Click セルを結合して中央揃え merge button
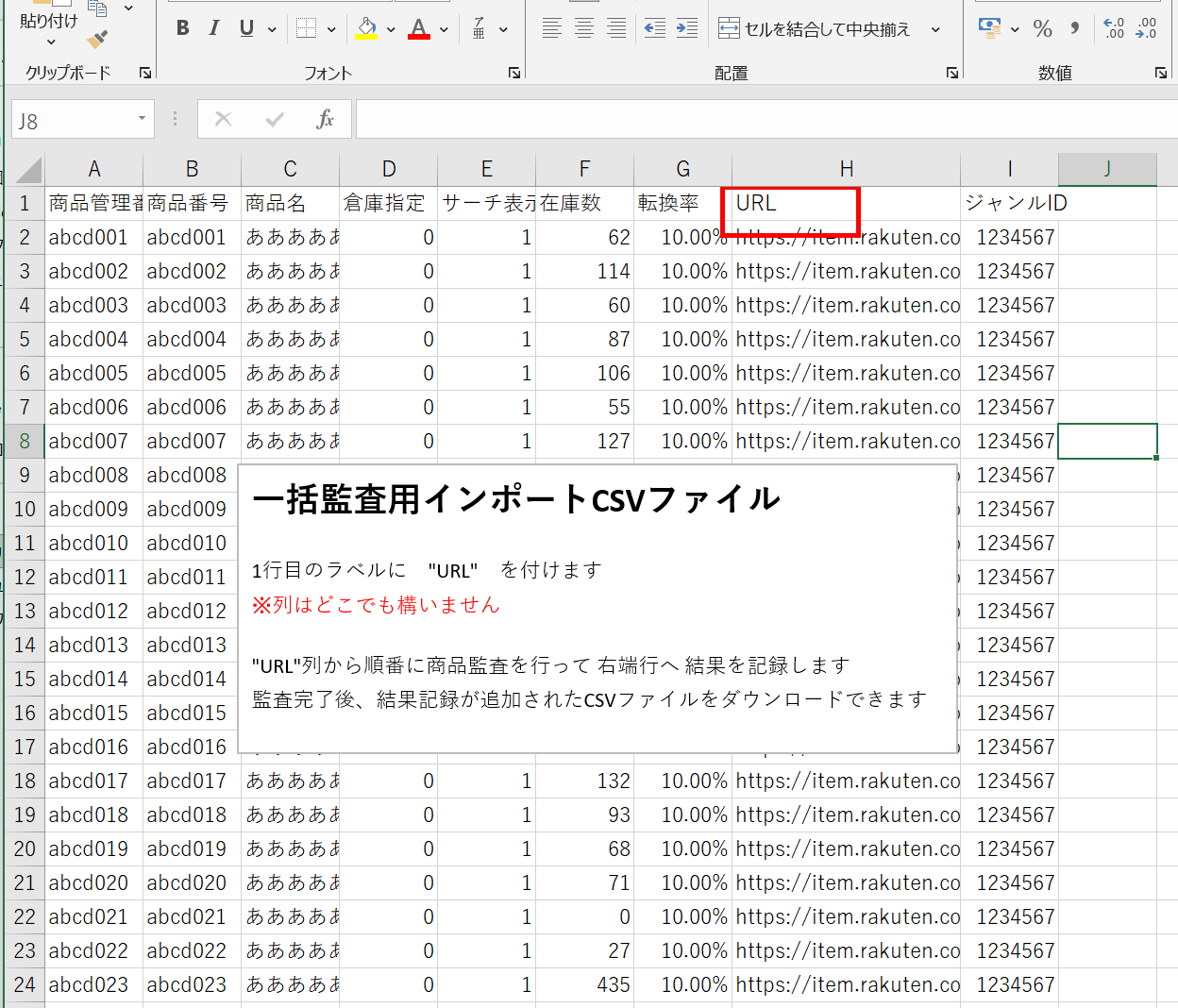Image resolution: width=1178 pixels, height=1008 pixels. coord(814,29)
